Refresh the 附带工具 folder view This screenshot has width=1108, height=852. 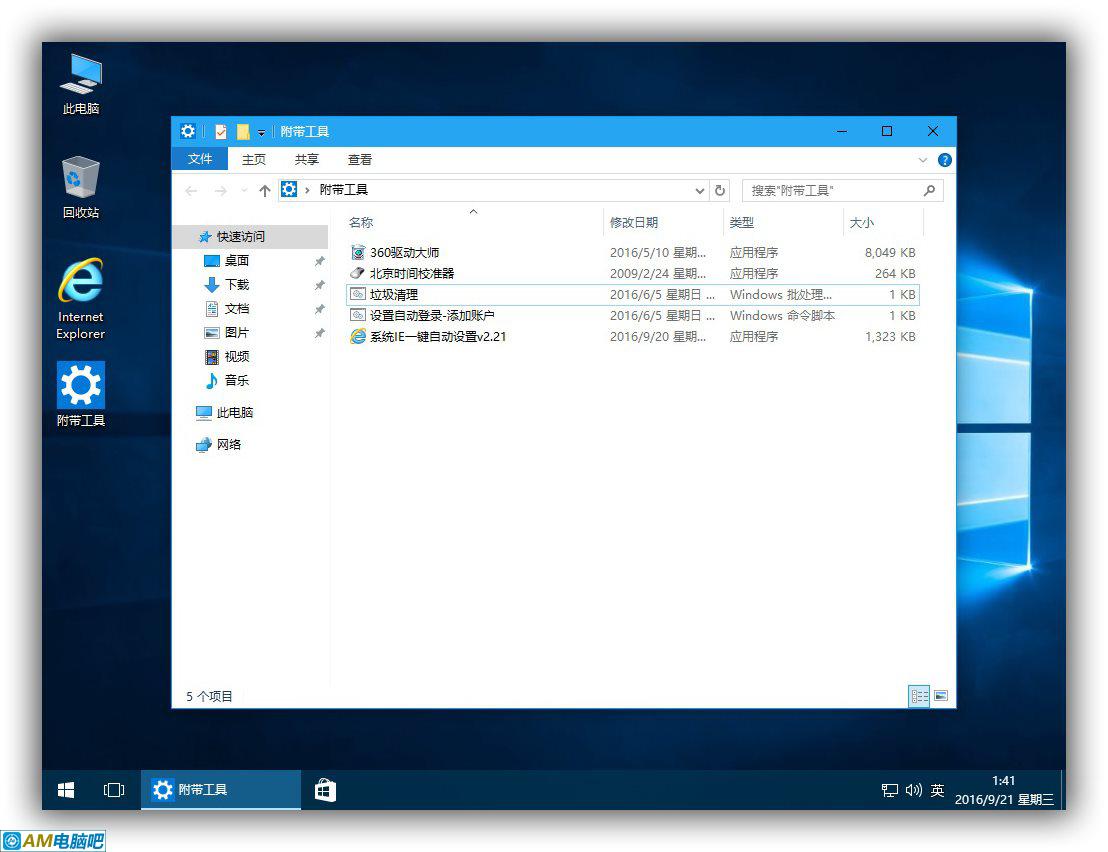coord(719,190)
